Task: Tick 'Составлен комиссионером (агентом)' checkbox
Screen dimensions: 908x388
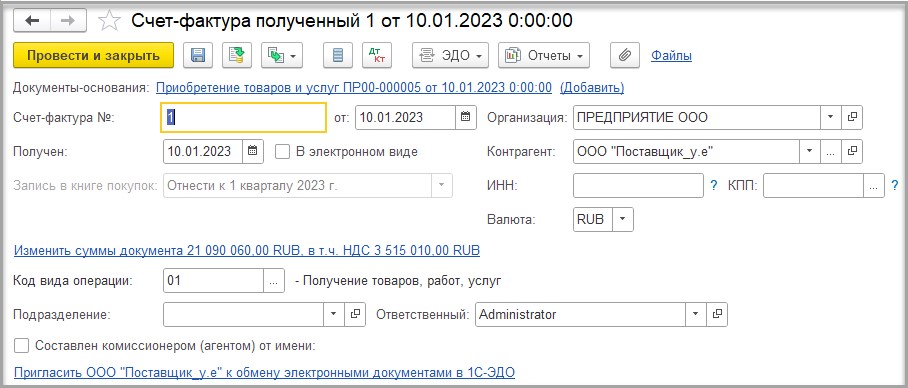Action: pos(21,346)
